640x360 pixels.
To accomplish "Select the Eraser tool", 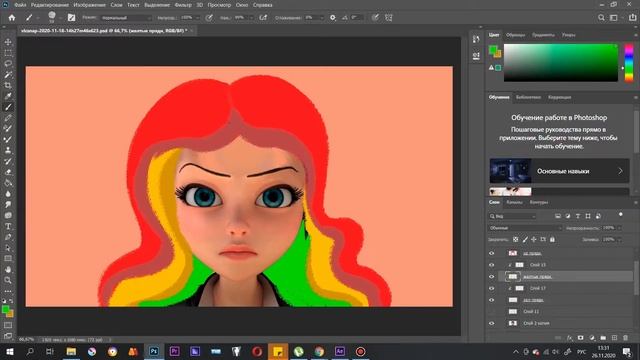I will point(8,172).
